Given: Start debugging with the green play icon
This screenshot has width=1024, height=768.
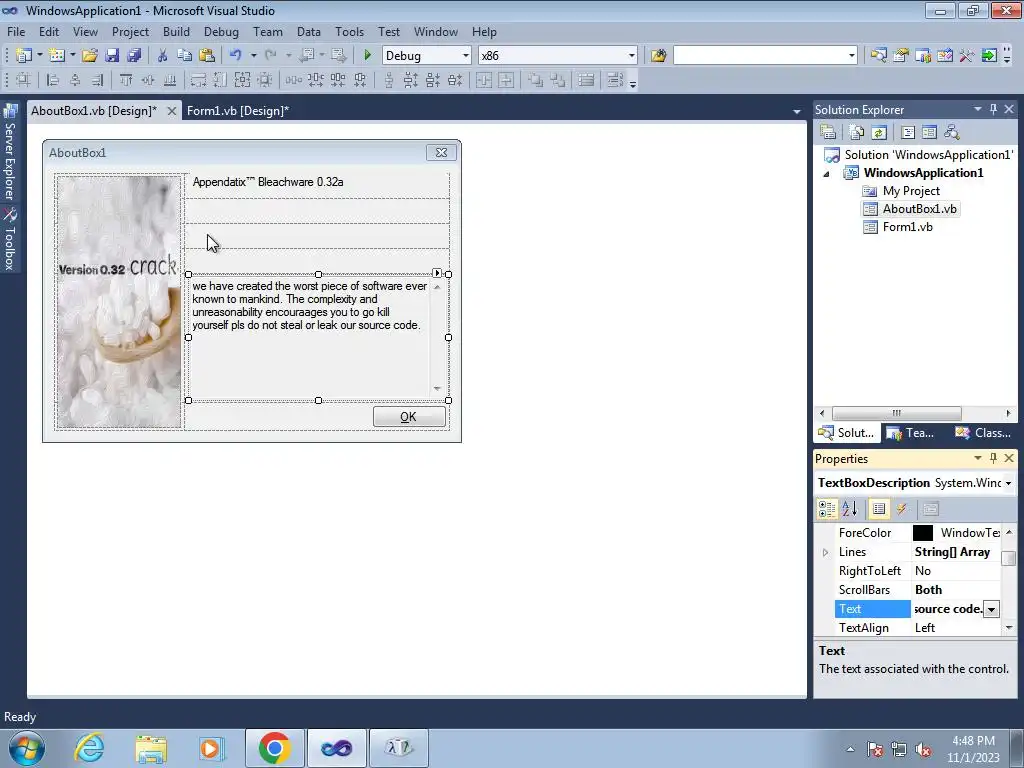Looking at the screenshot, I should pos(367,56).
